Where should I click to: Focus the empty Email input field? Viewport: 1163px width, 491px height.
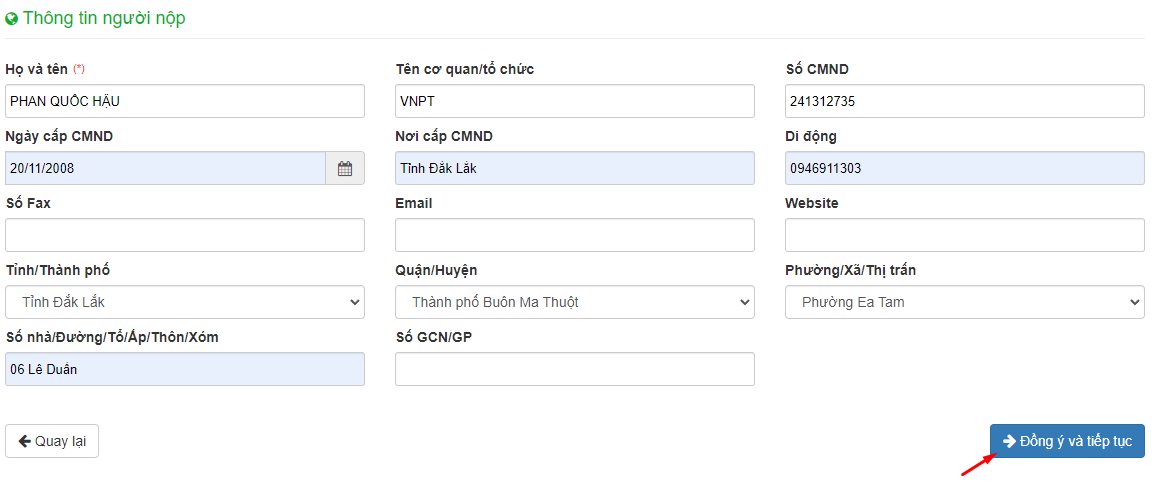[x=575, y=235]
